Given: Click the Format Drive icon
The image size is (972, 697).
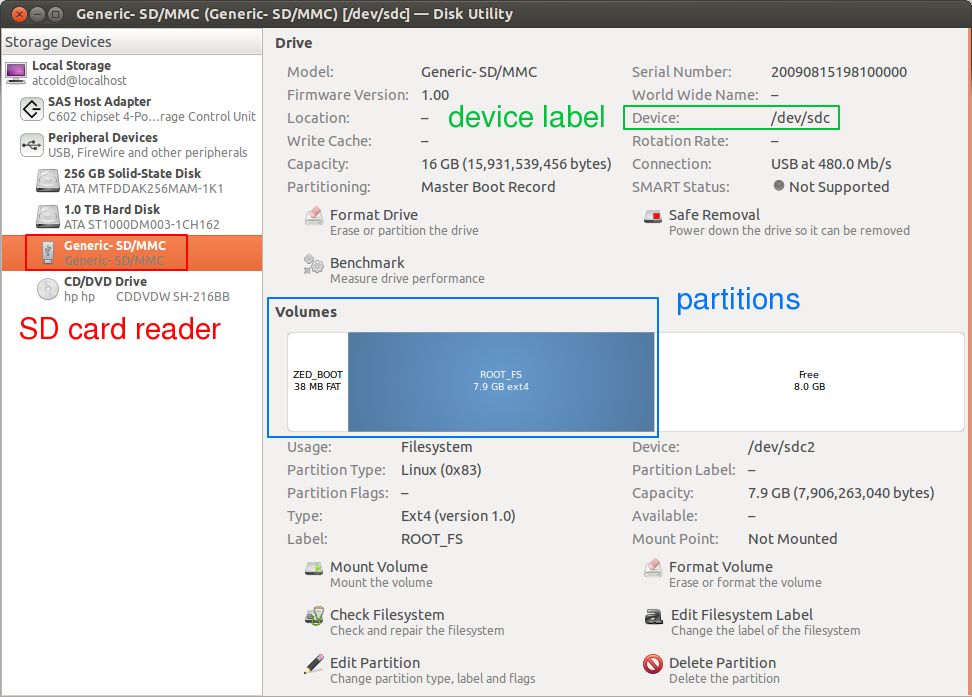Looking at the screenshot, I should pos(313,216).
